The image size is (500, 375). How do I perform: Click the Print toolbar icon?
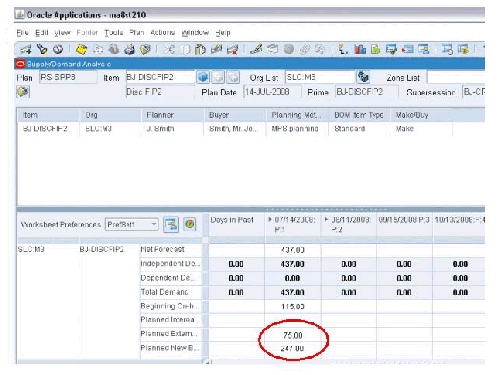[129, 50]
